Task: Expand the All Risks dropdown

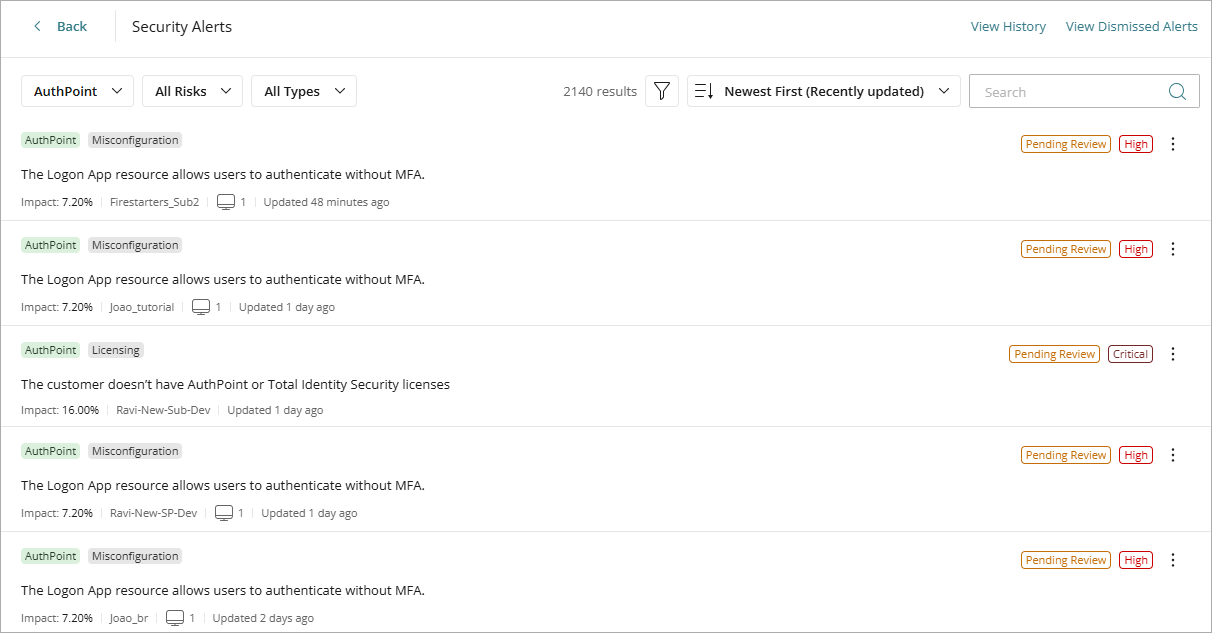Action: tap(192, 91)
